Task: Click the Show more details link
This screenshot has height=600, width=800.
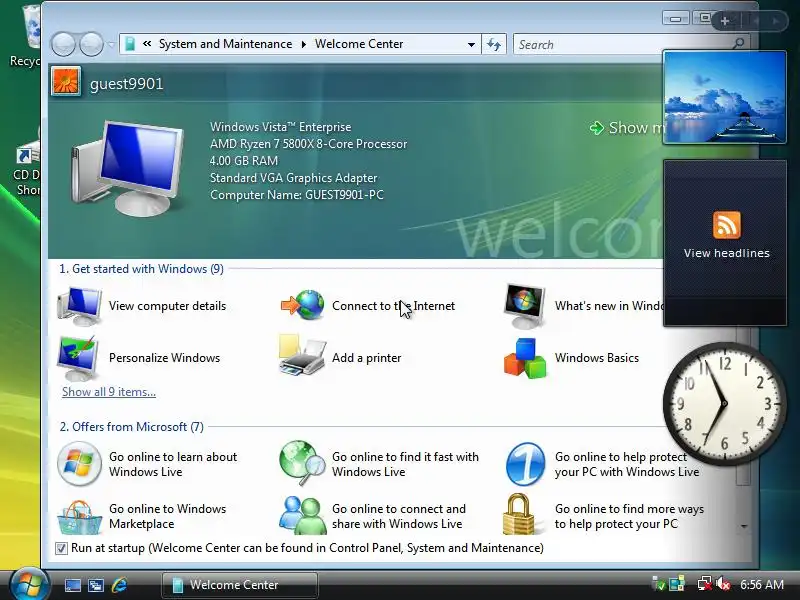Action: [627, 128]
